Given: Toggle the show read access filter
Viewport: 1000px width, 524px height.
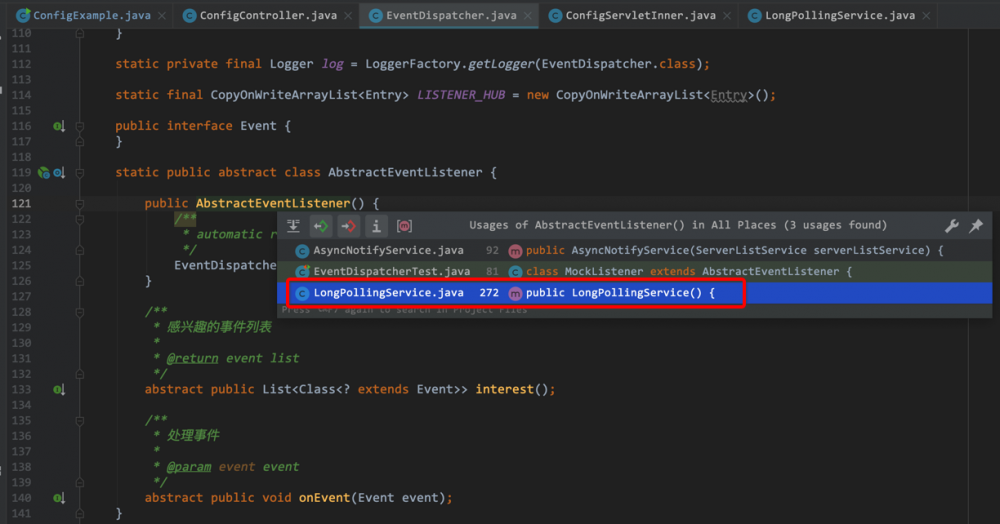Looking at the screenshot, I should [321, 226].
